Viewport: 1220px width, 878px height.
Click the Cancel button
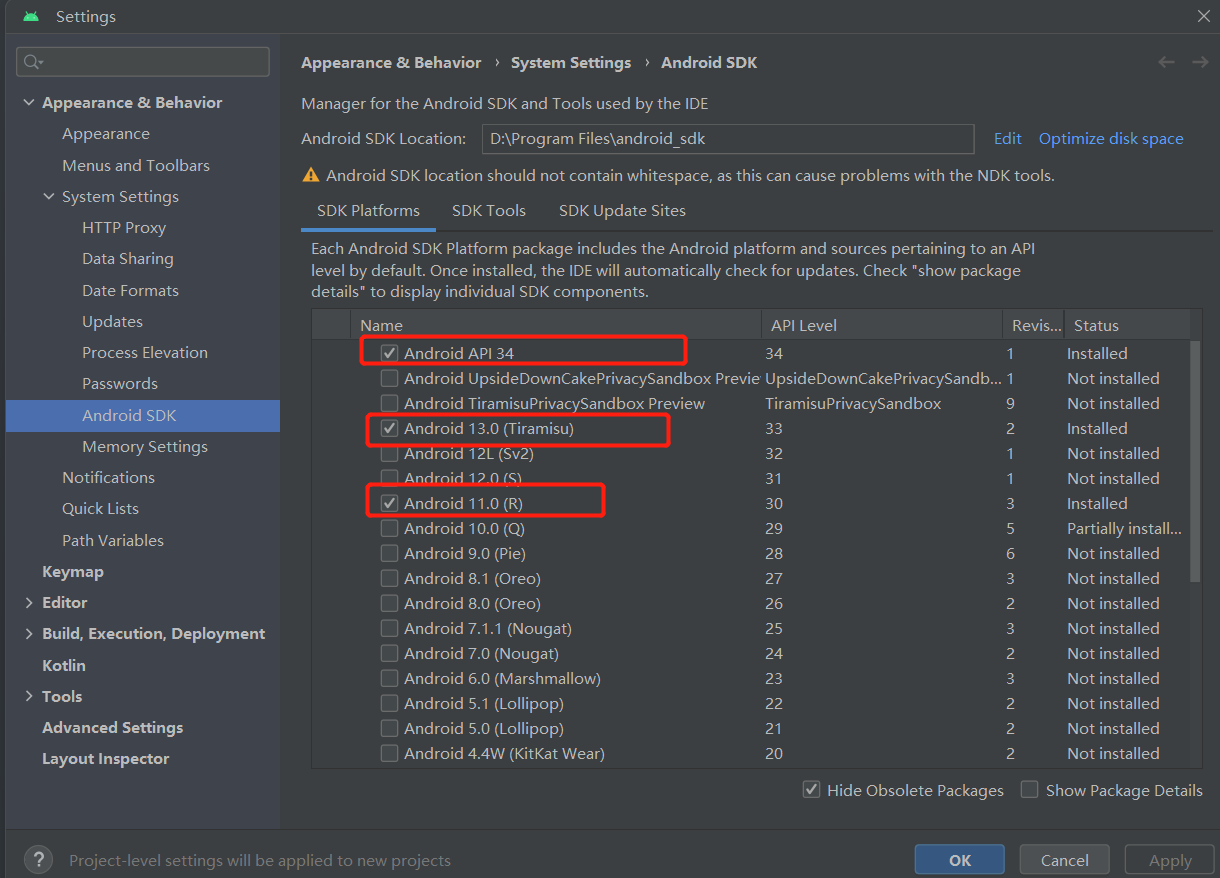coord(1065,860)
